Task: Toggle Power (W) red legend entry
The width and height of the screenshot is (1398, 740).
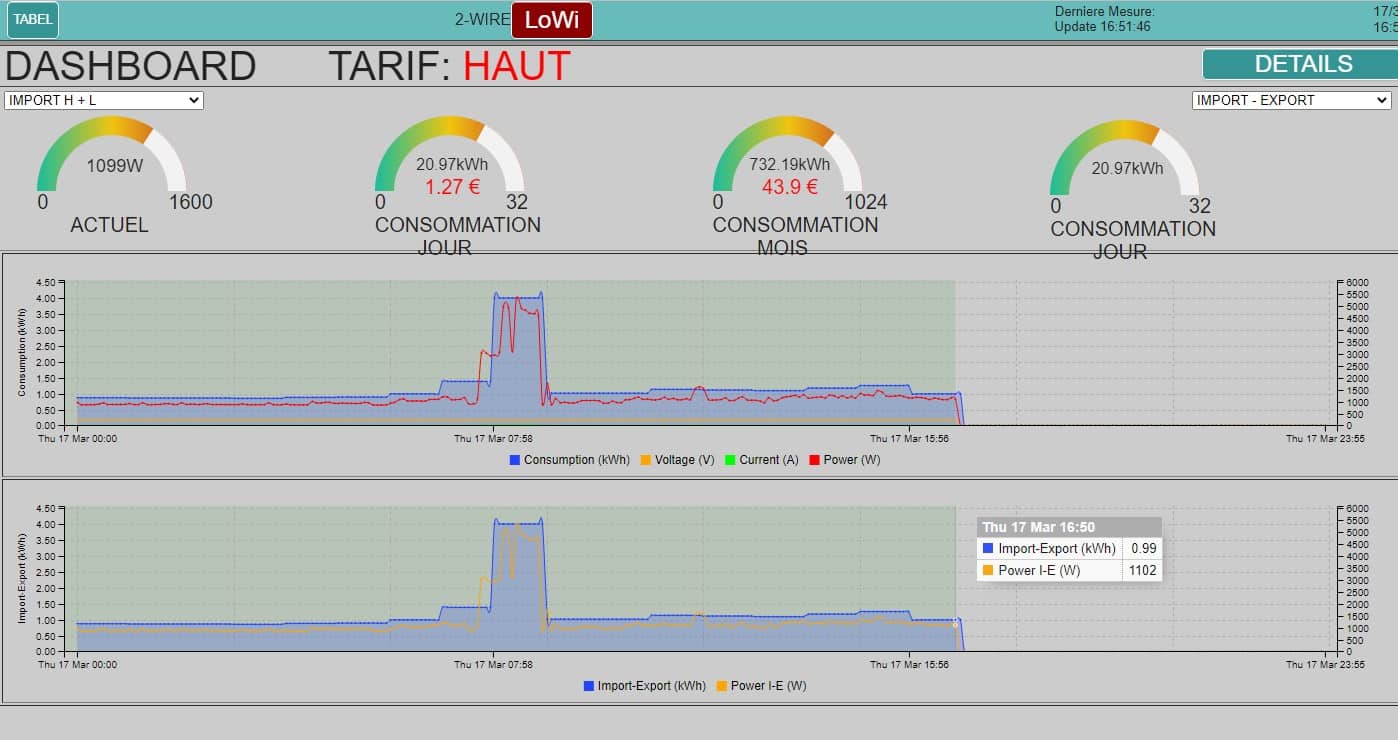Action: [x=844, y=460]
